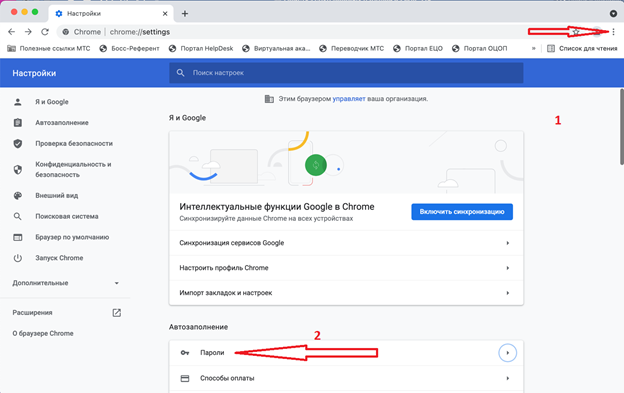Viewport: 624px width, 393px height.
Task: Open the Chrome three-dot menu
Action: click(x=613, y=32)
